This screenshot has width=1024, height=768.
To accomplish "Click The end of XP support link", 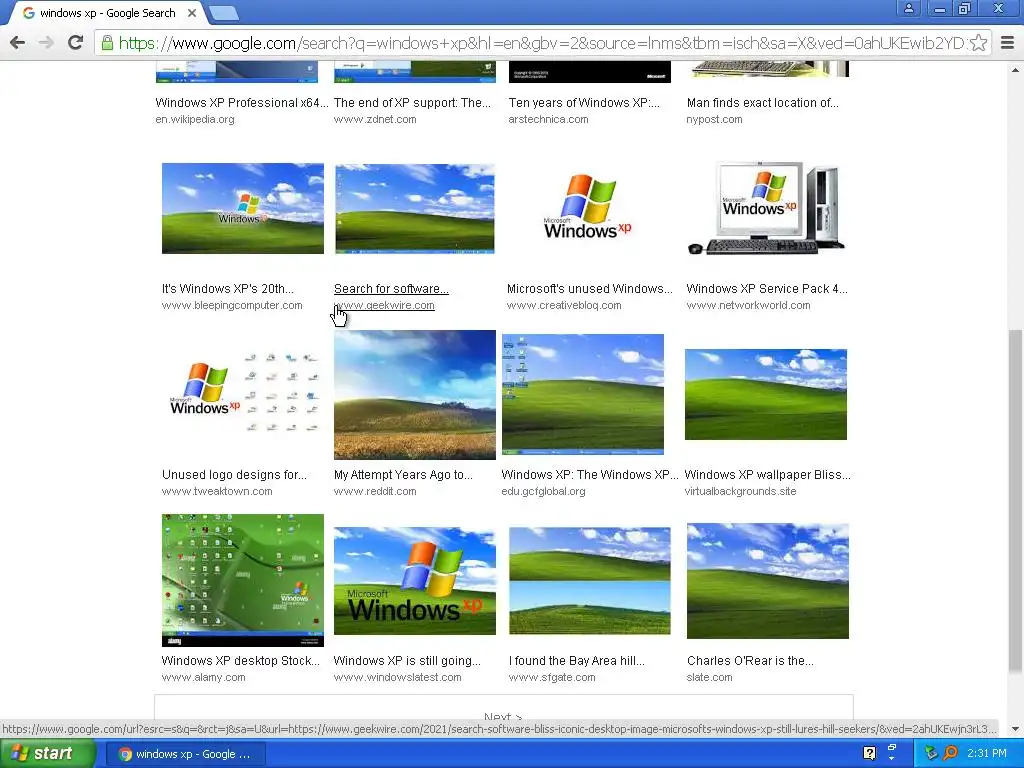I will point(412,103).
